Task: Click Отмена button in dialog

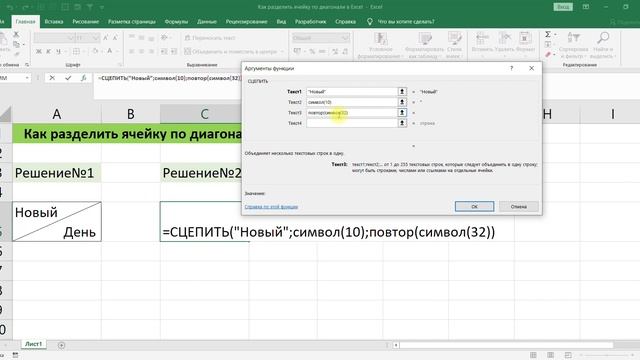Action: click(x=518, y=207)
